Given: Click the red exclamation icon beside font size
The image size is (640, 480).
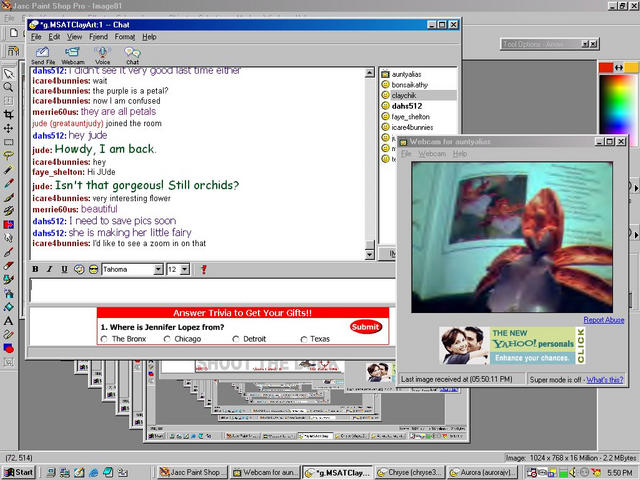Looking at the screenshot, I should (204, 269).
